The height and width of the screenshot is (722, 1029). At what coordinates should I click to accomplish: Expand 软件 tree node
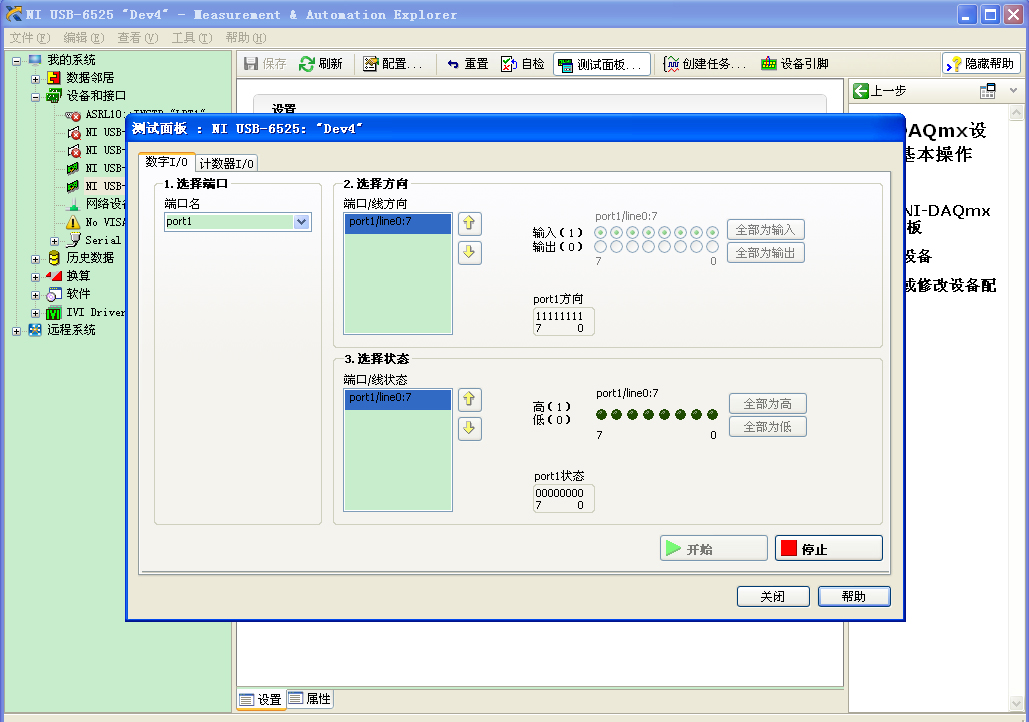click(35, 295)
